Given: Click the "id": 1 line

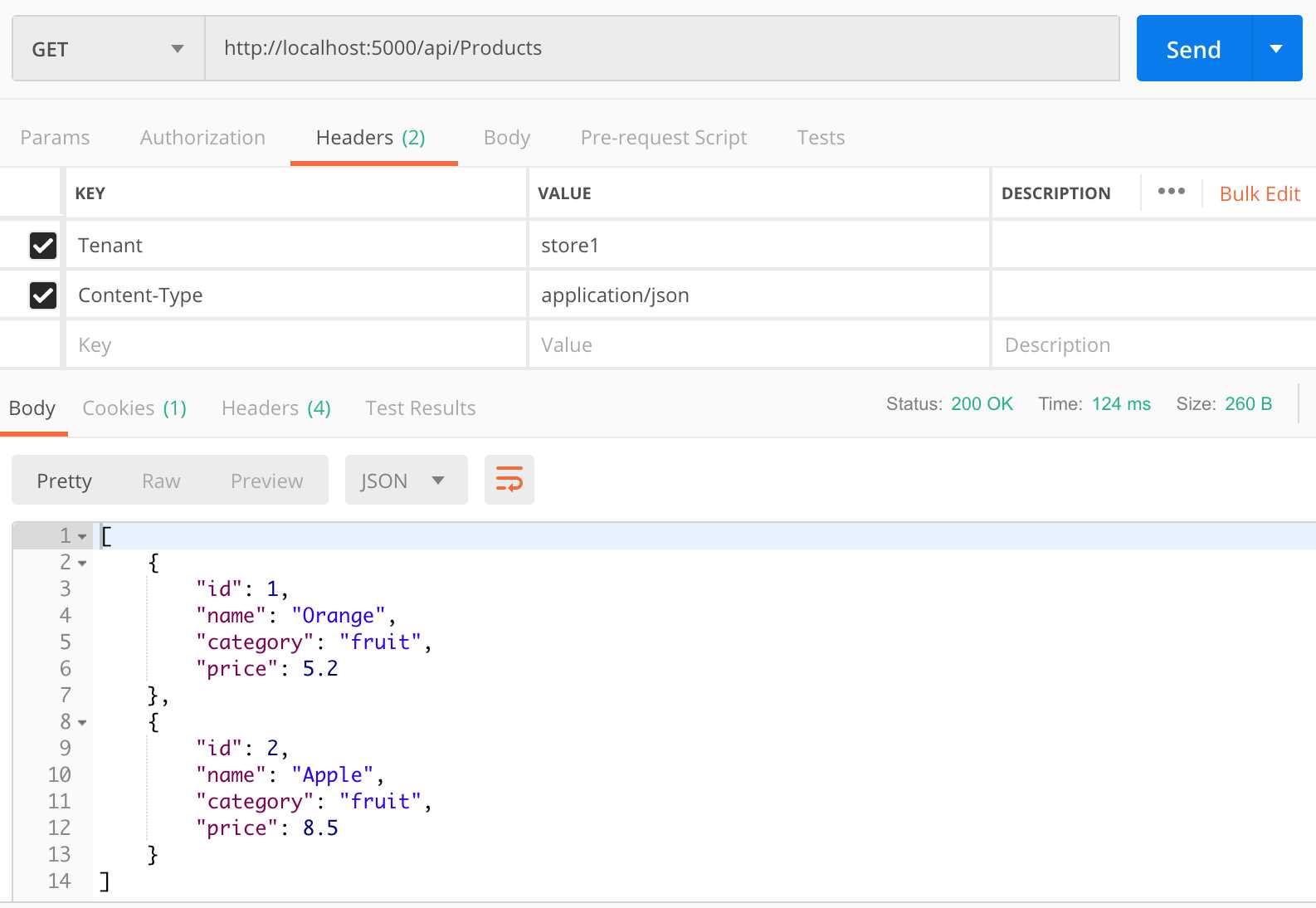Looking at the screenshot, I should [x=242, y=589].
